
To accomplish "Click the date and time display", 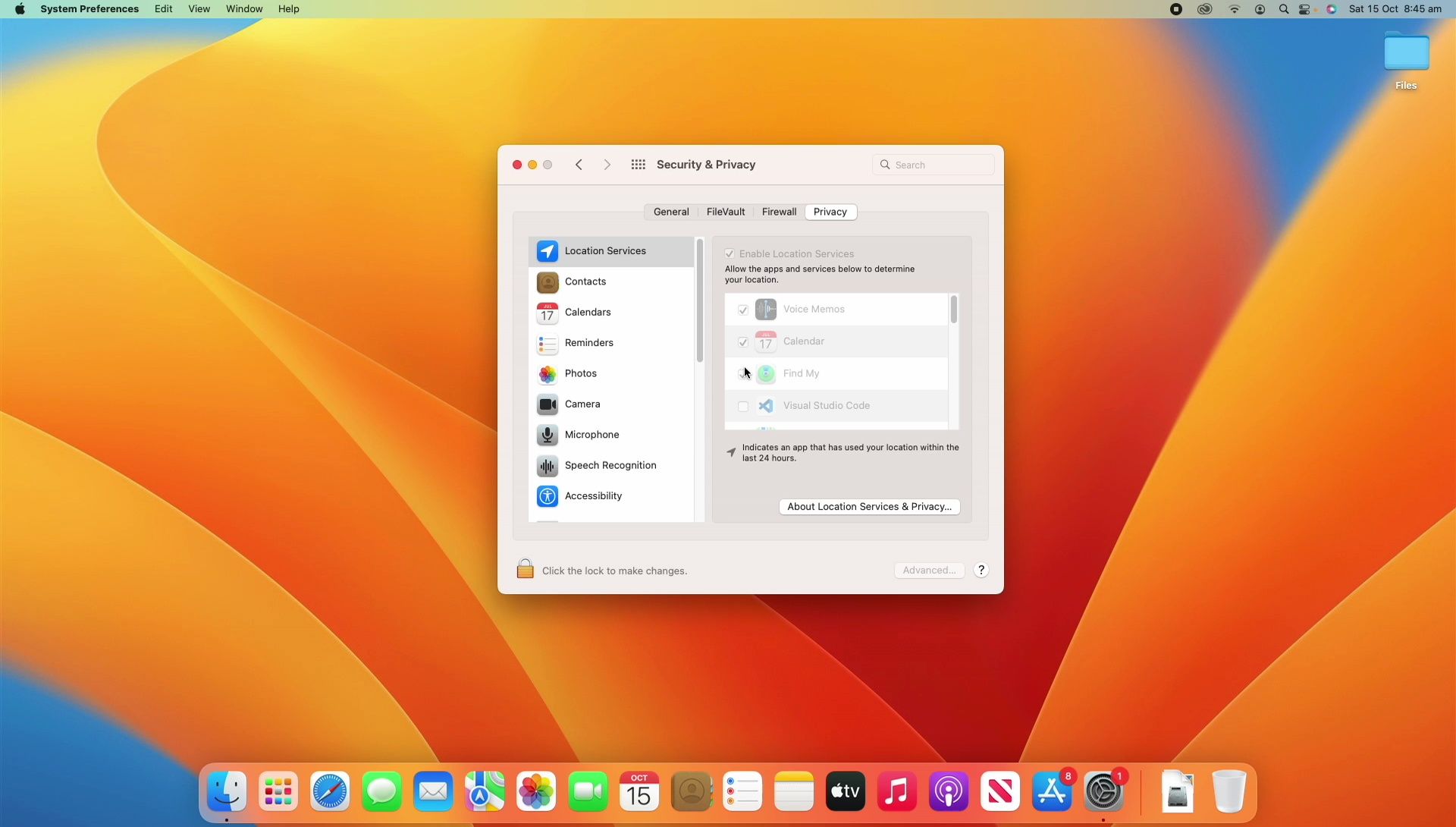I will click(x=1395, y=9).
